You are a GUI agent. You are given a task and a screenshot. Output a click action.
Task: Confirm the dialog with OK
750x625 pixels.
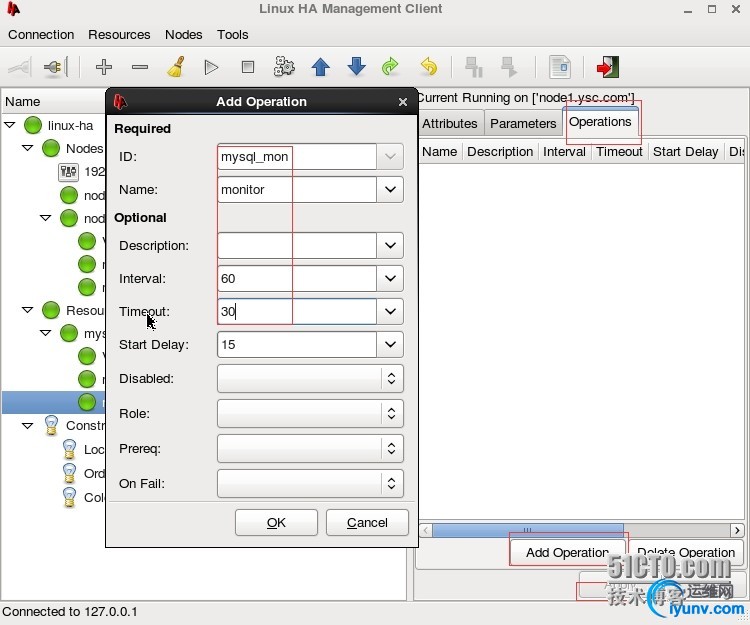coord(276,522)
